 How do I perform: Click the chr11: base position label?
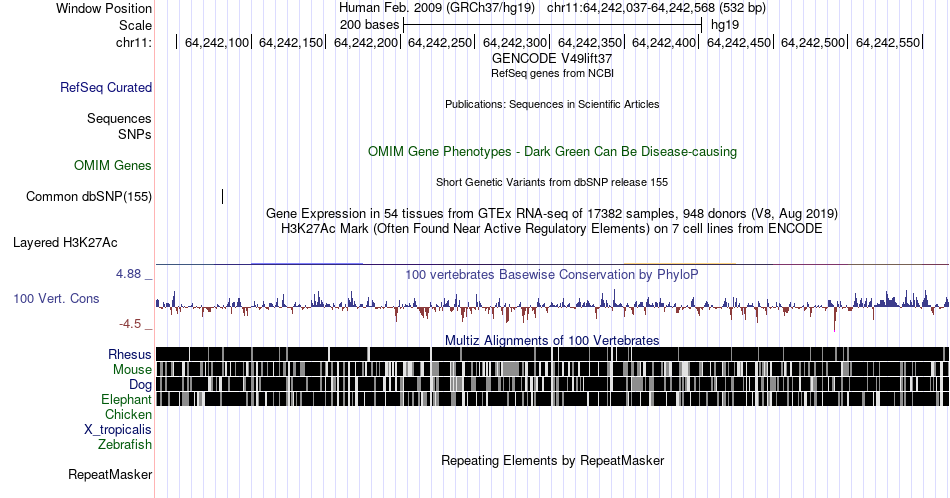click(x=133, y=42)
